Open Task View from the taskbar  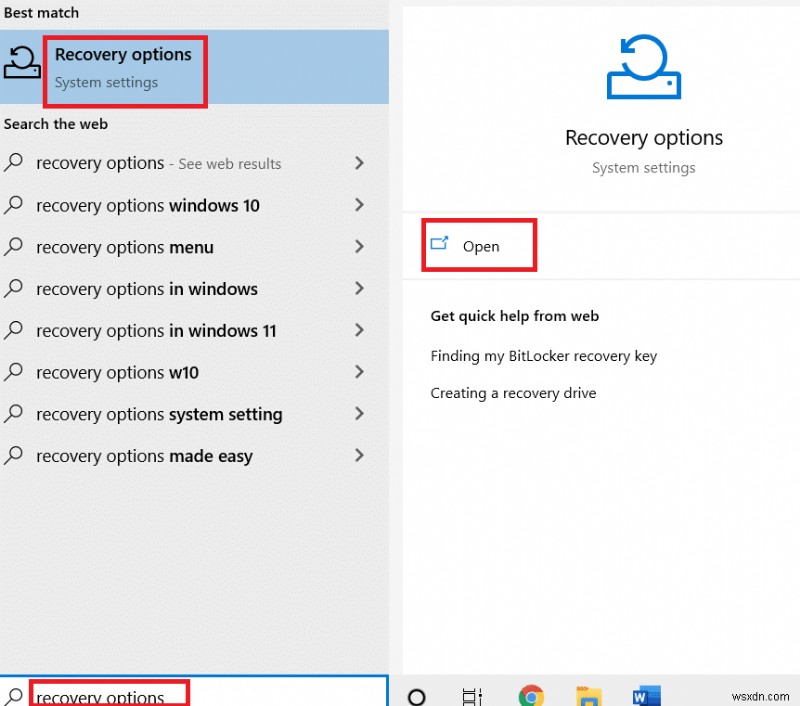click(x=472, y=695)
